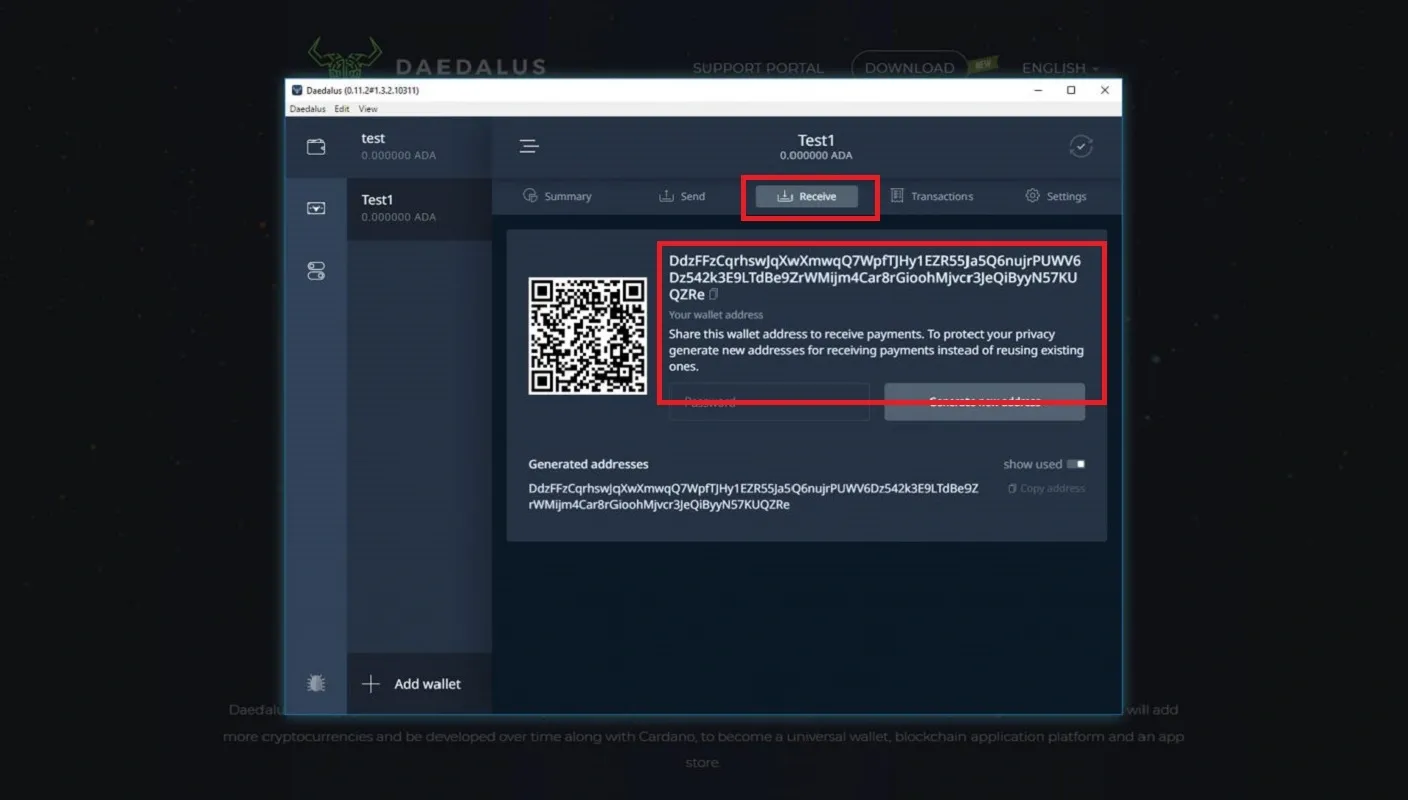Open the ENGLISH language dropdown
The image size is (1408, 800).
point(1060,68)
